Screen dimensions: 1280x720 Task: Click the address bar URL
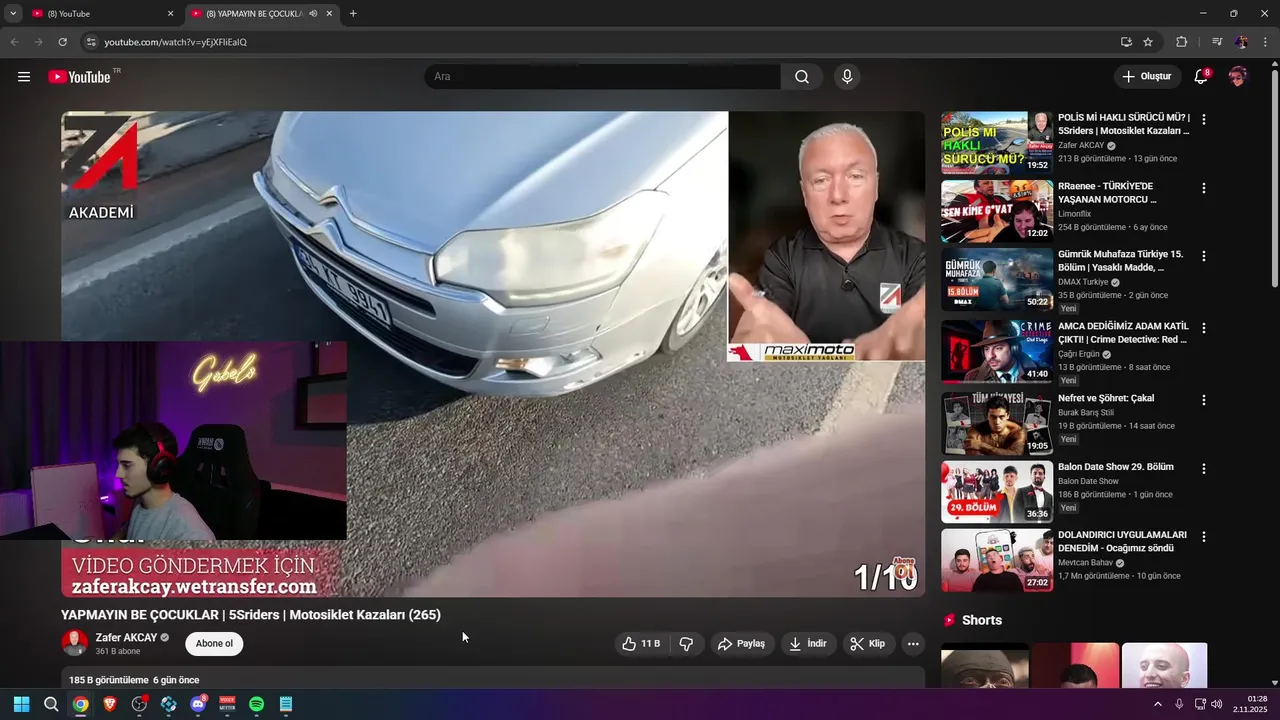pos(176,42)
